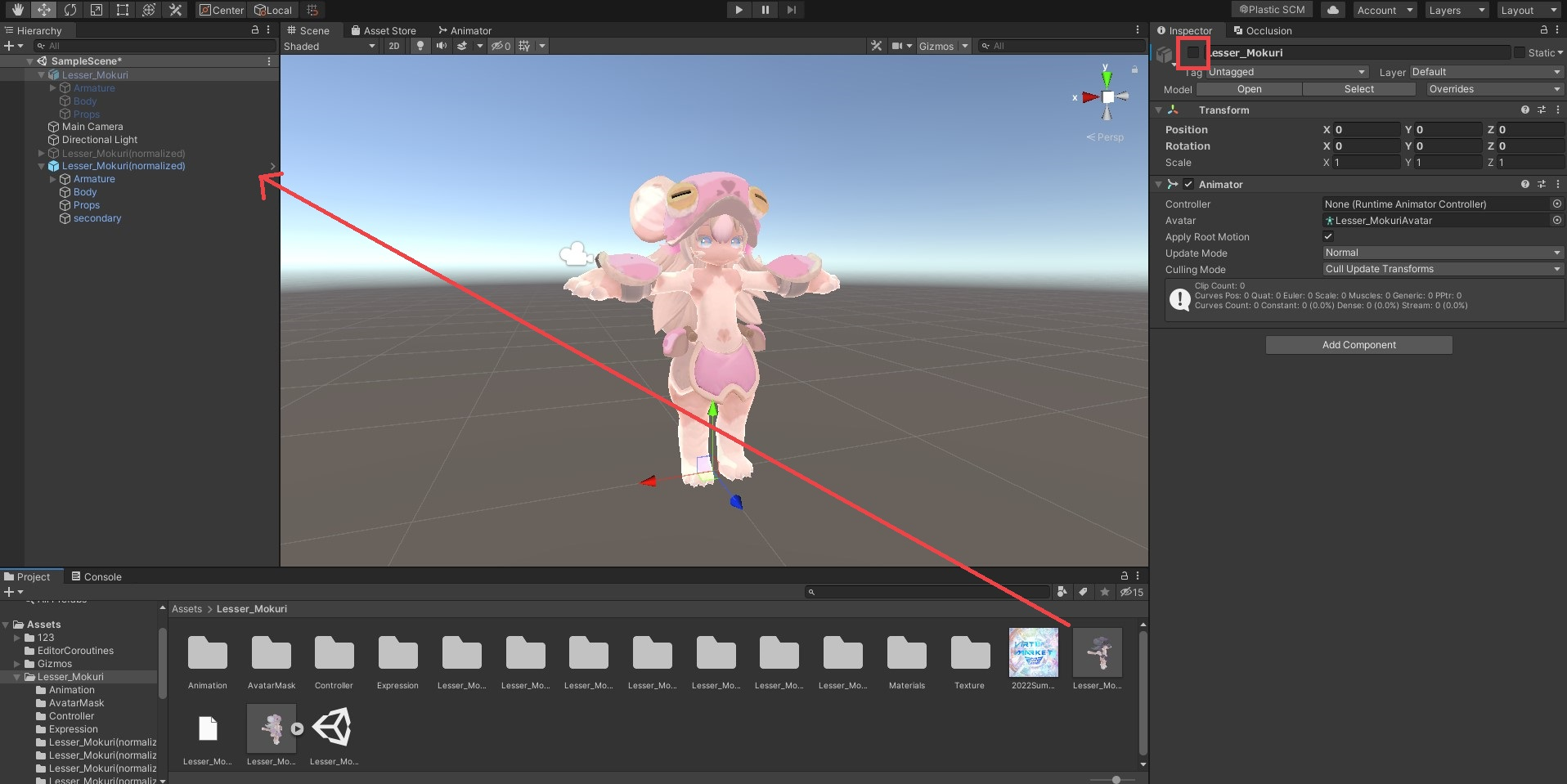Image resolution: width=1567 pixels, height=784 pixels.
Task: Open the Console tab
Action: tap(97, 576)
